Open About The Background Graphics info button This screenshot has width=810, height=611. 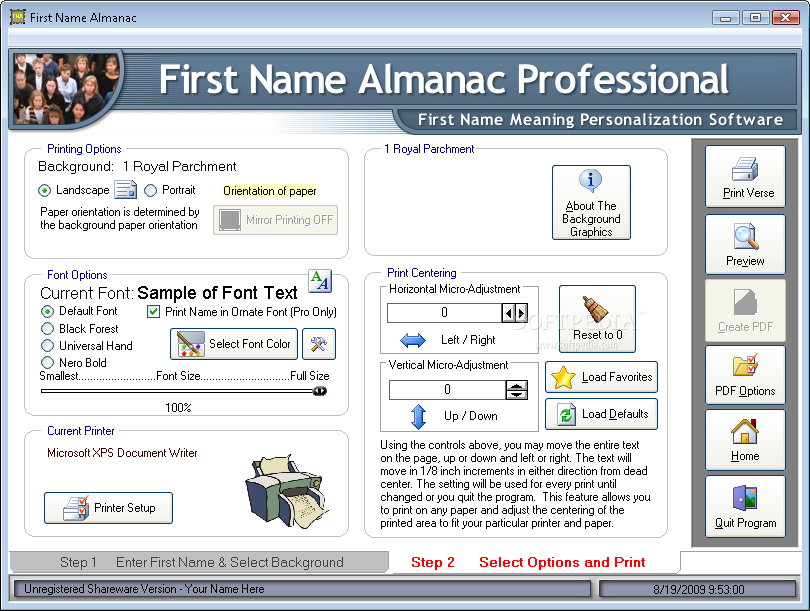coord(591,202)
